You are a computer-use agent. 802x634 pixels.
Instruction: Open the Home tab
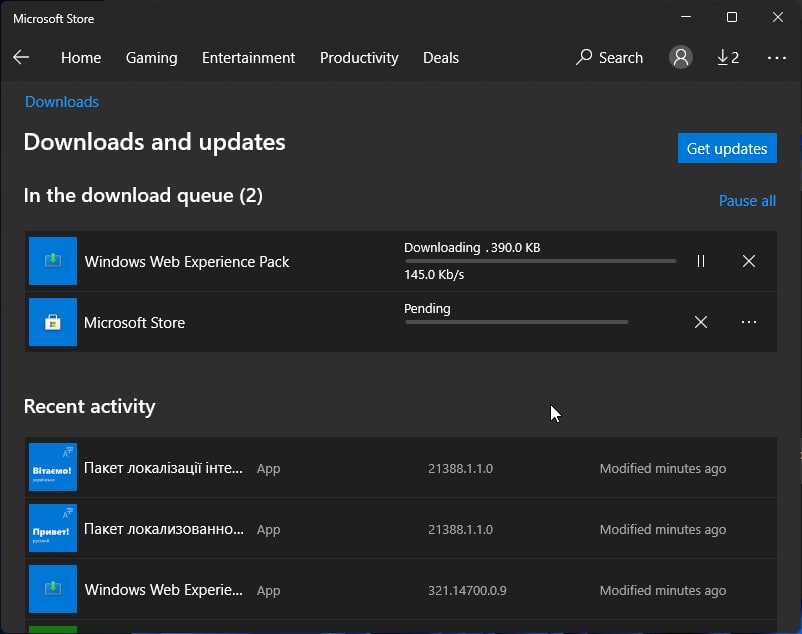pos(81,58)
